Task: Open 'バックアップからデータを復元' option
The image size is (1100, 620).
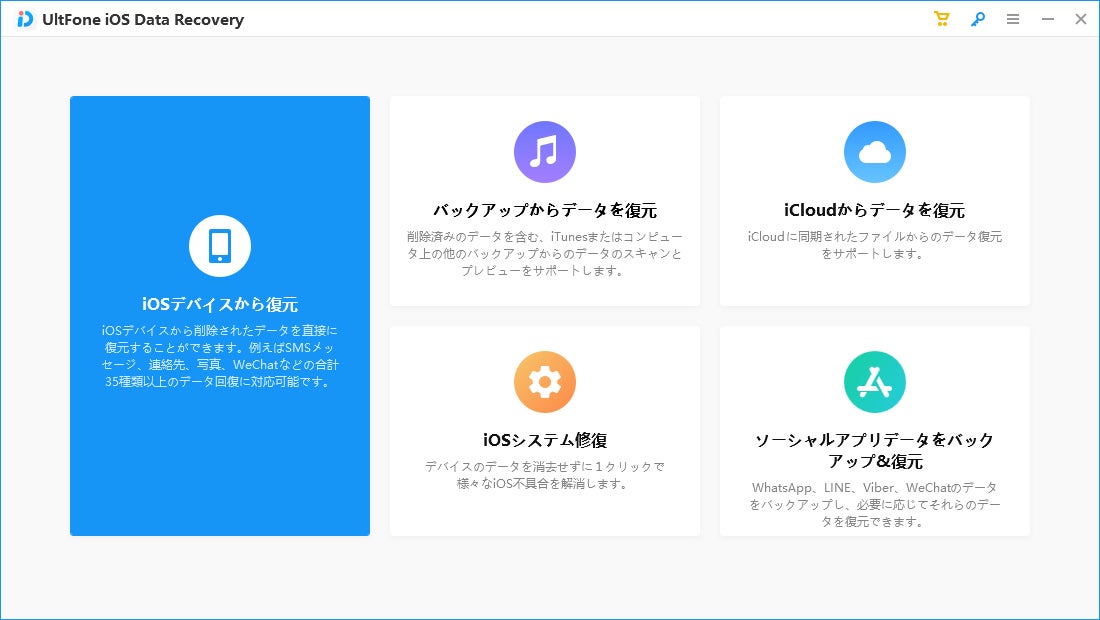Action: [x=544, y=210]
